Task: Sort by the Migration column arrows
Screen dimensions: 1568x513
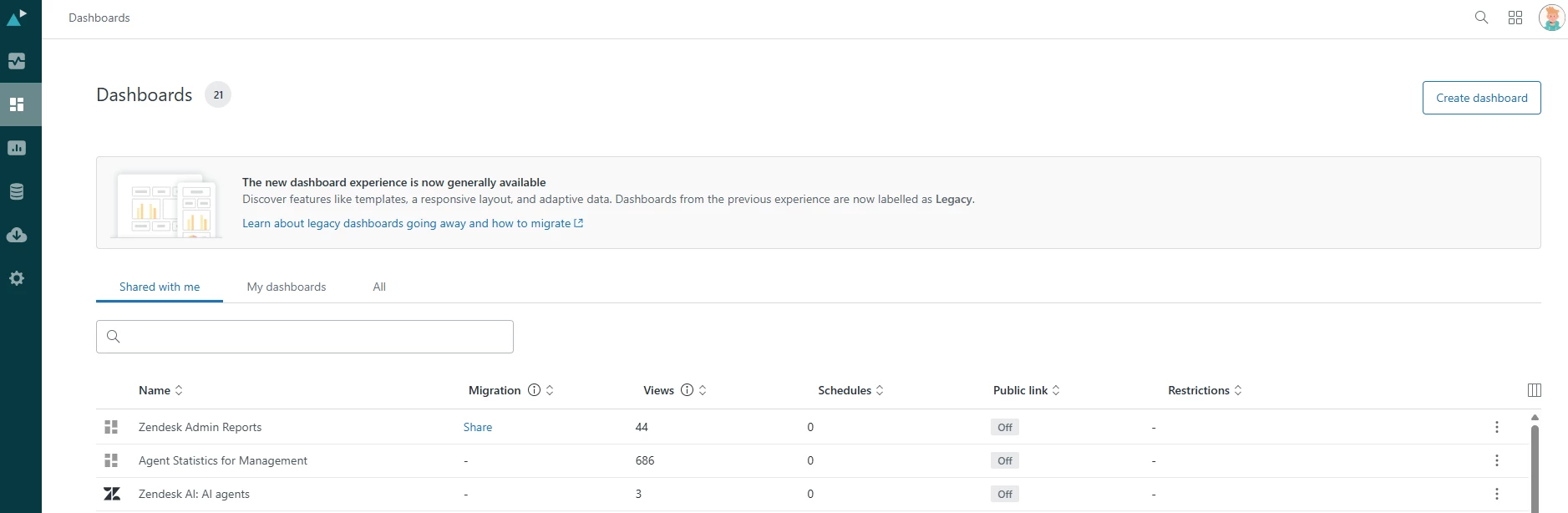Action: pyautogui.click(x=550, y=390)
